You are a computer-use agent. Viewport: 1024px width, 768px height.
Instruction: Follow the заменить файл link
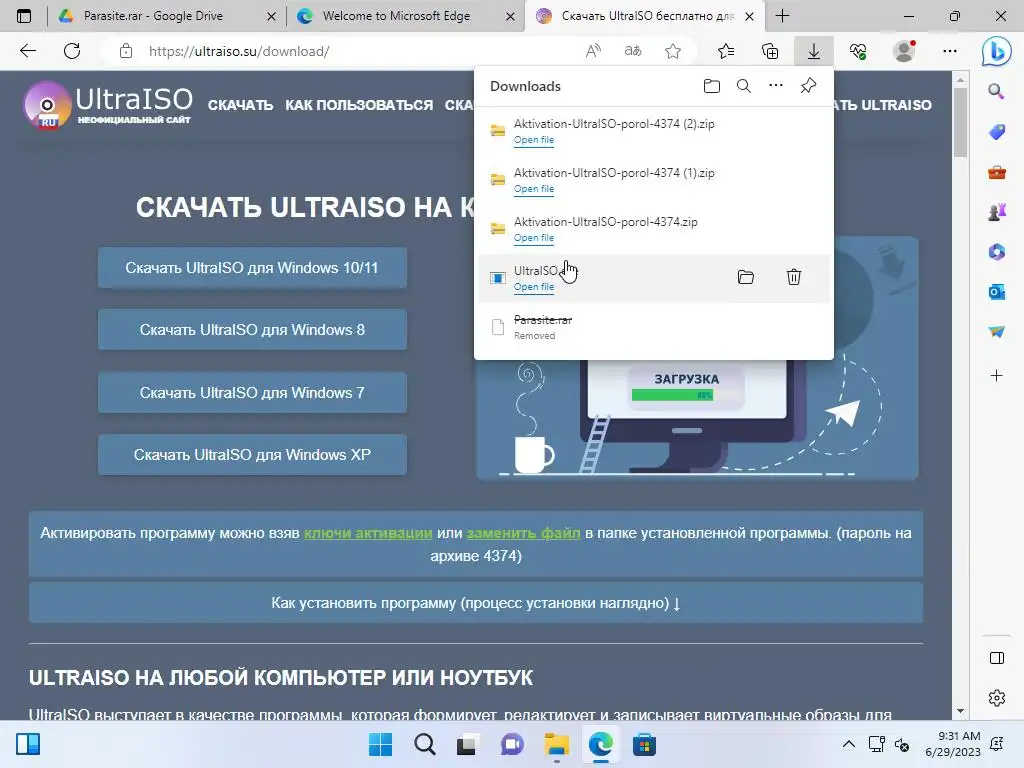coord(523,533)
